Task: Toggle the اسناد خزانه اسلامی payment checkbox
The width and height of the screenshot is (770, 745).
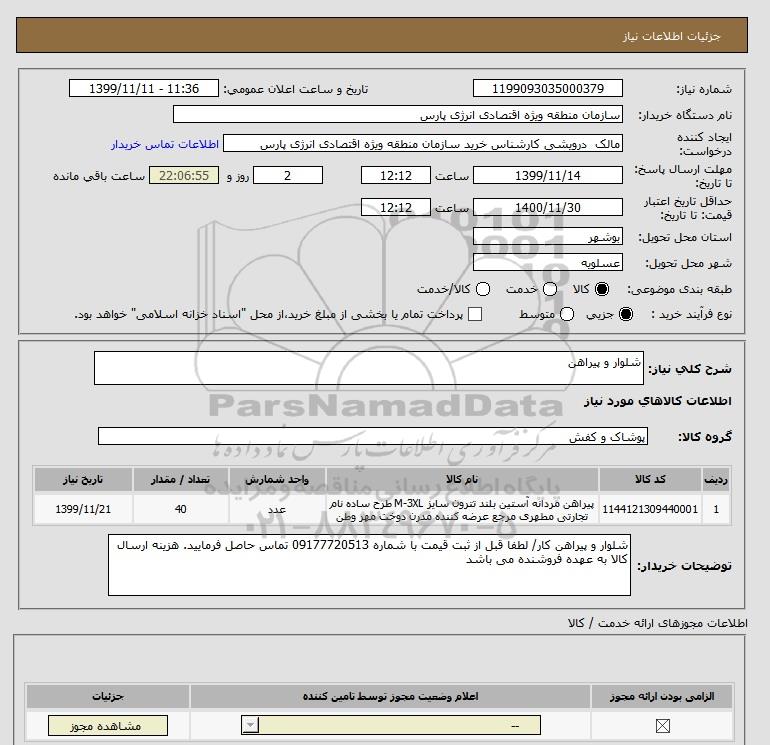Action: [x=475, y=314]
